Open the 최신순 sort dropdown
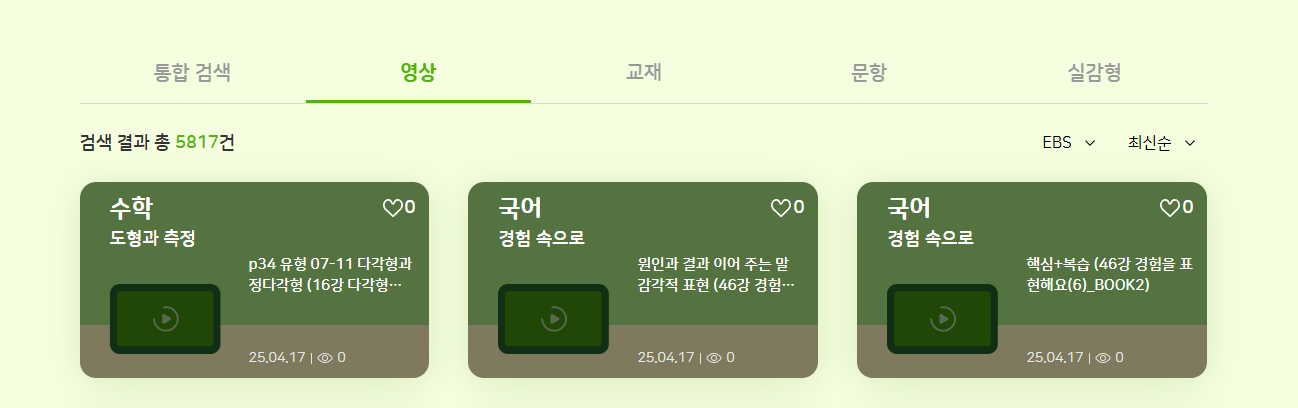 (x=1162, y=142)
